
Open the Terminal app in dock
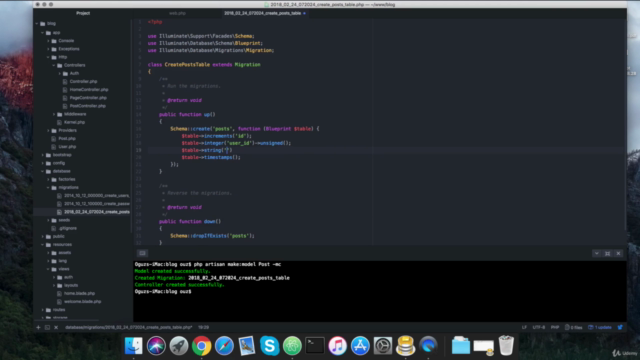[315, 346]
